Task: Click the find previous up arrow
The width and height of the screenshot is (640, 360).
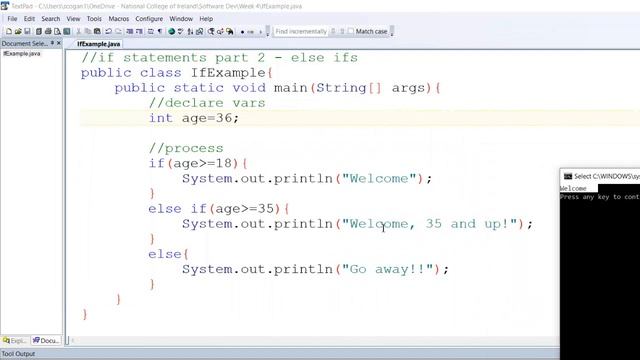Action: [x=342, y=31]
